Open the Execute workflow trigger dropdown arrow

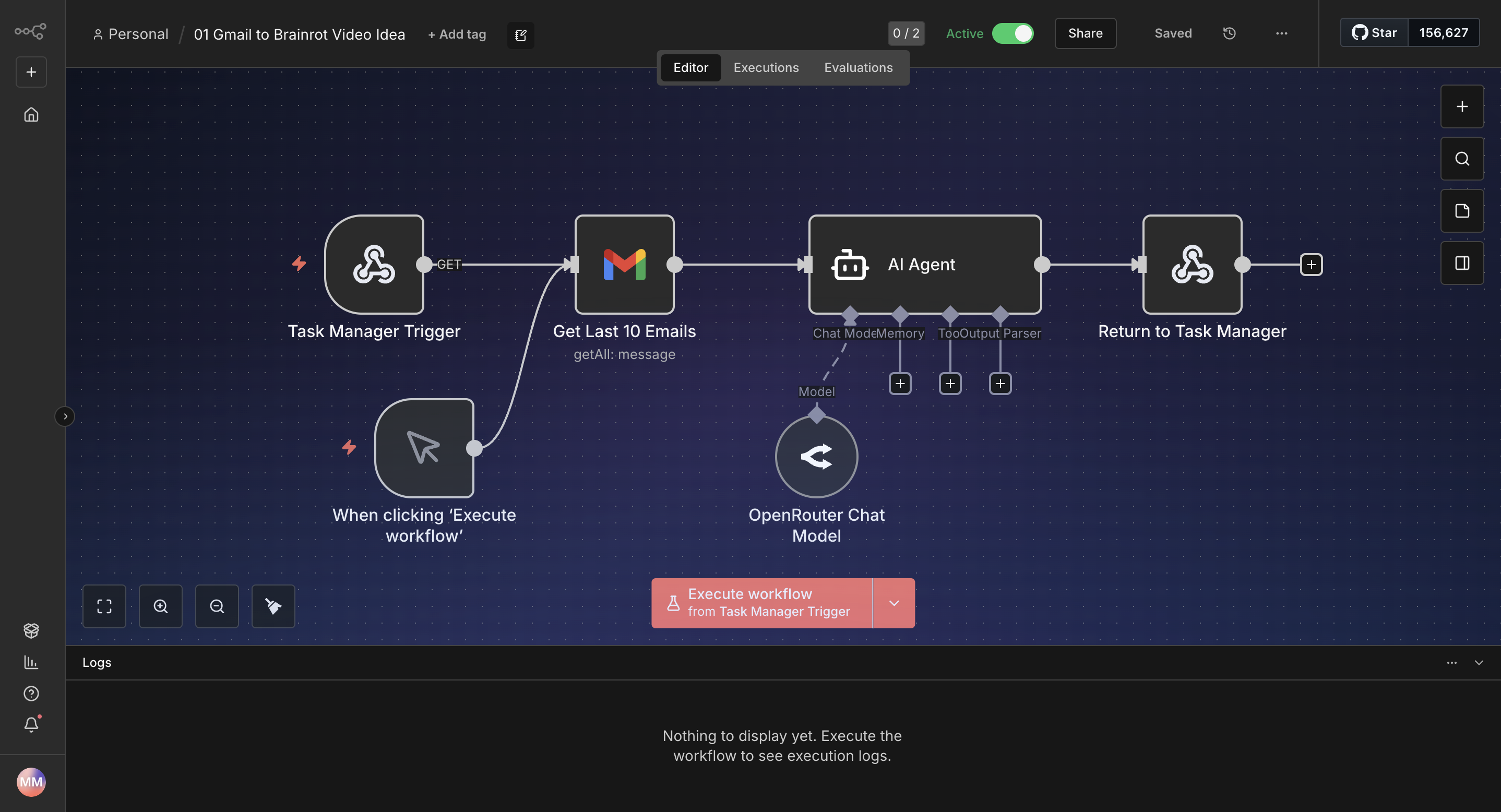pyautogui.click(x=894, y=603)
